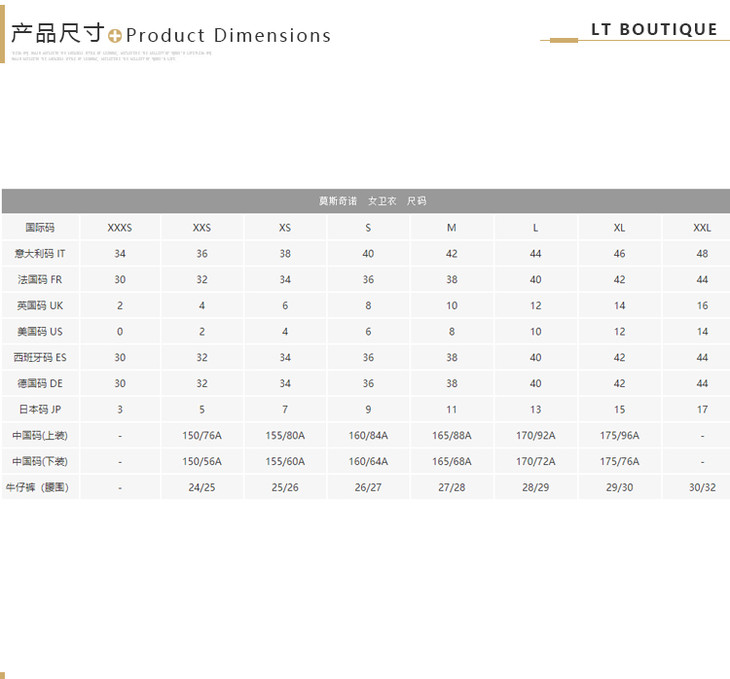This screenshot has width=730, height=679.
Task: Select the 175/96A size cell
Action: (619, 436)
